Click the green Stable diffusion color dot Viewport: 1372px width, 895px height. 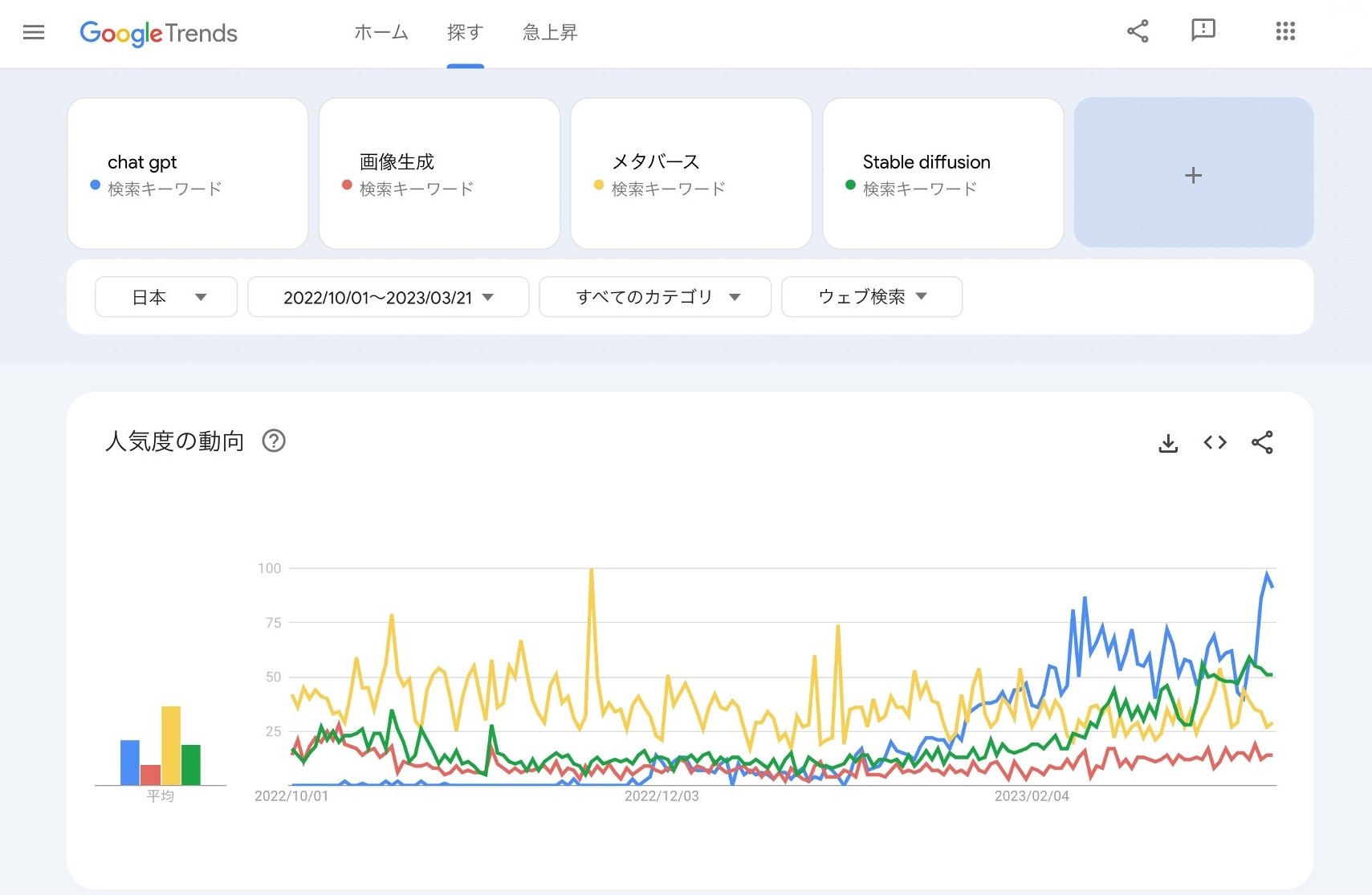click(x=850, y=185)
